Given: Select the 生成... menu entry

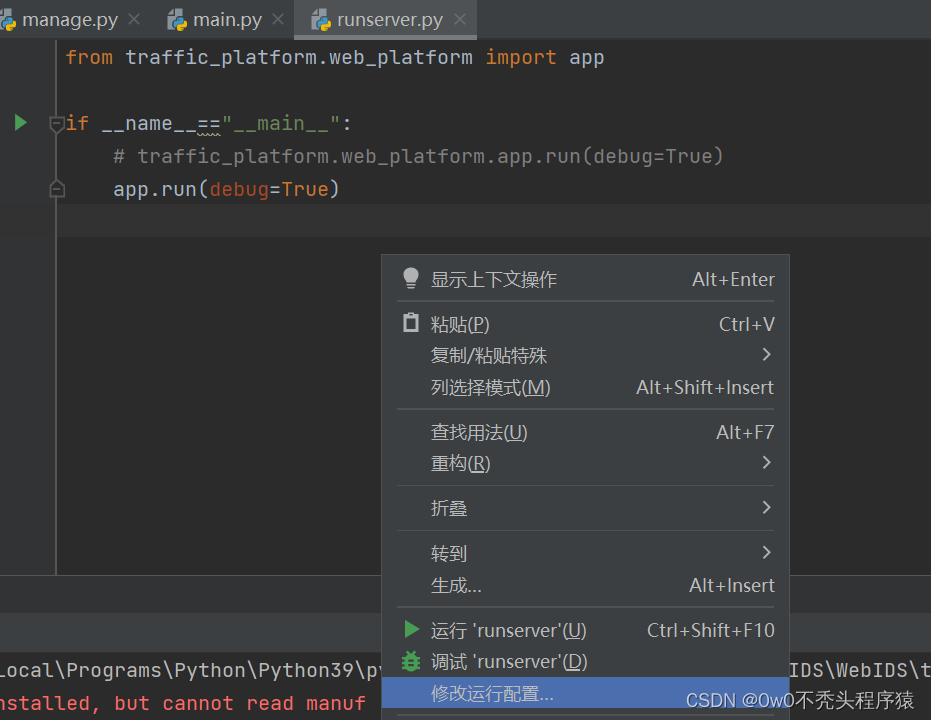Looking at the screenshot, I should pos(457,585).
